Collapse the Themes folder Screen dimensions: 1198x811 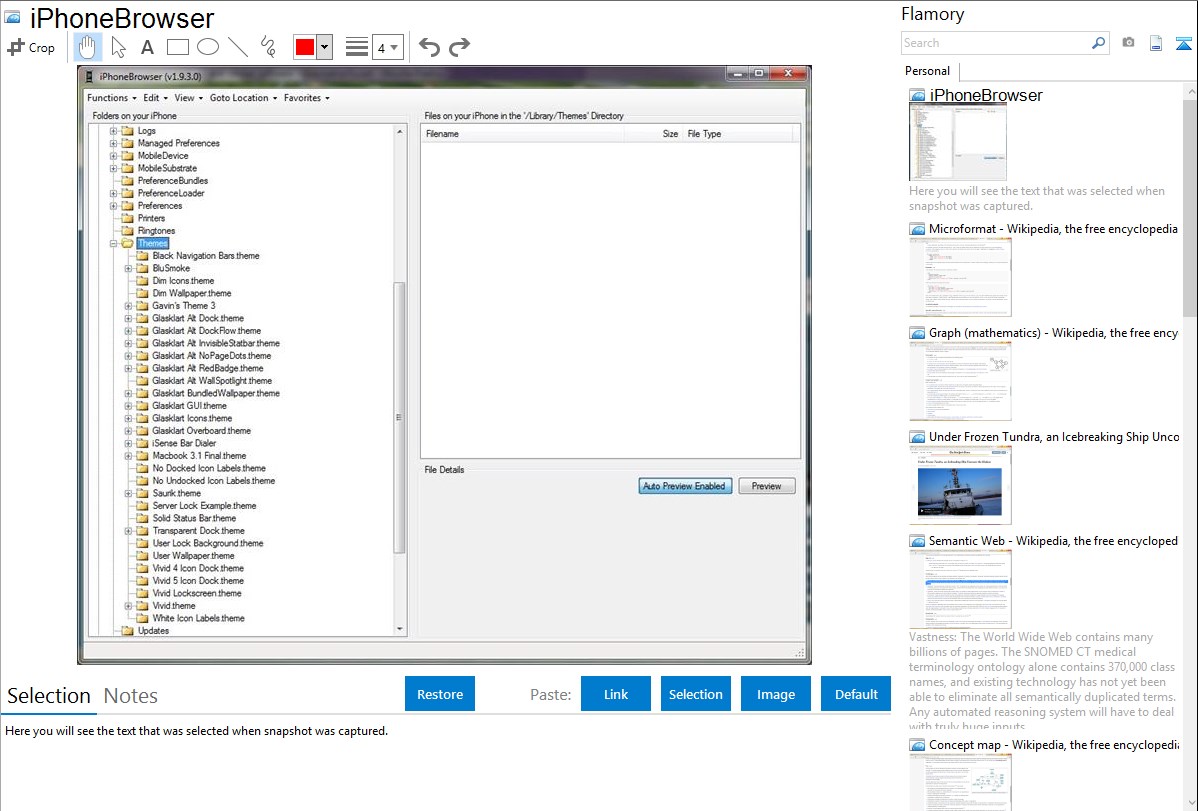(113, 244)
